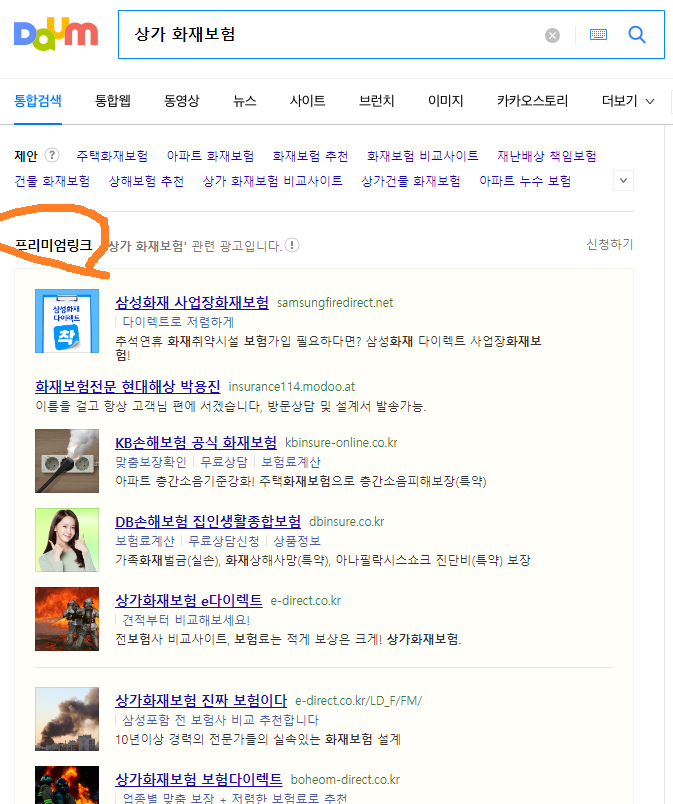673x804 pixels.
Task: Expand the suggestions list chevron
Action: 623,180
